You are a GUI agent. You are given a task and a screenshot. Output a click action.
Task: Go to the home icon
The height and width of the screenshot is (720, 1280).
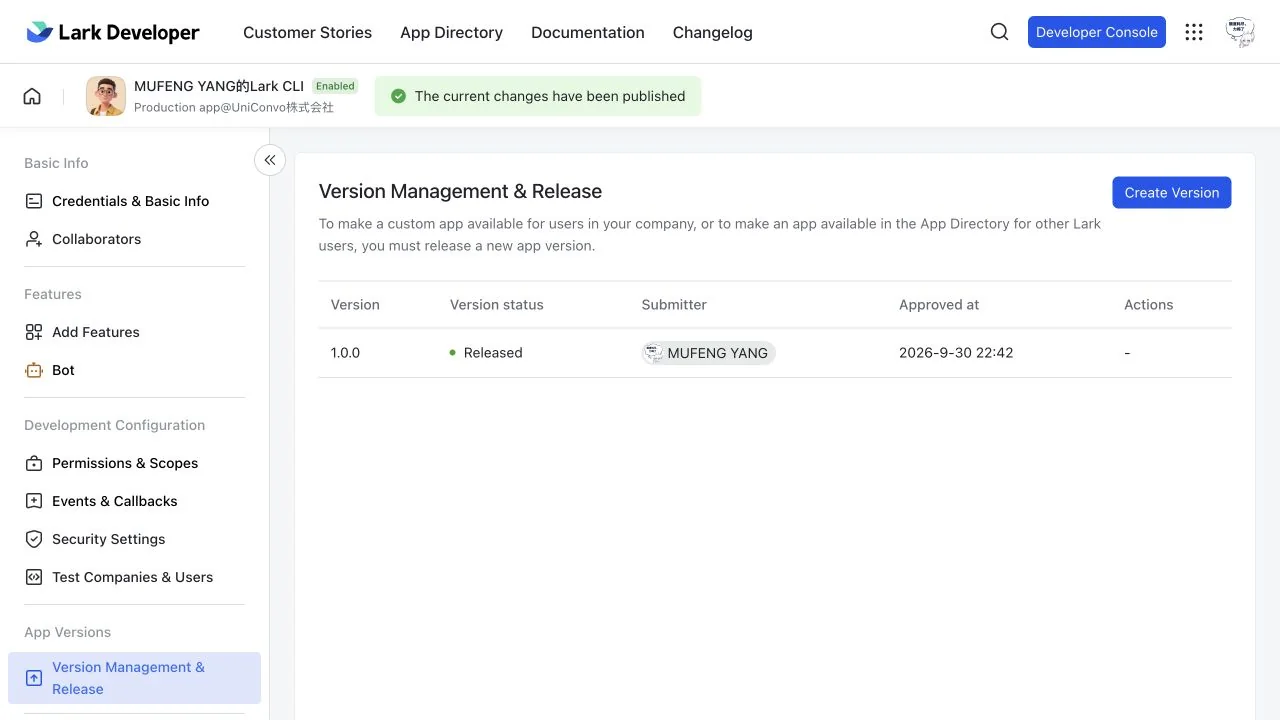tap(32, 96)
